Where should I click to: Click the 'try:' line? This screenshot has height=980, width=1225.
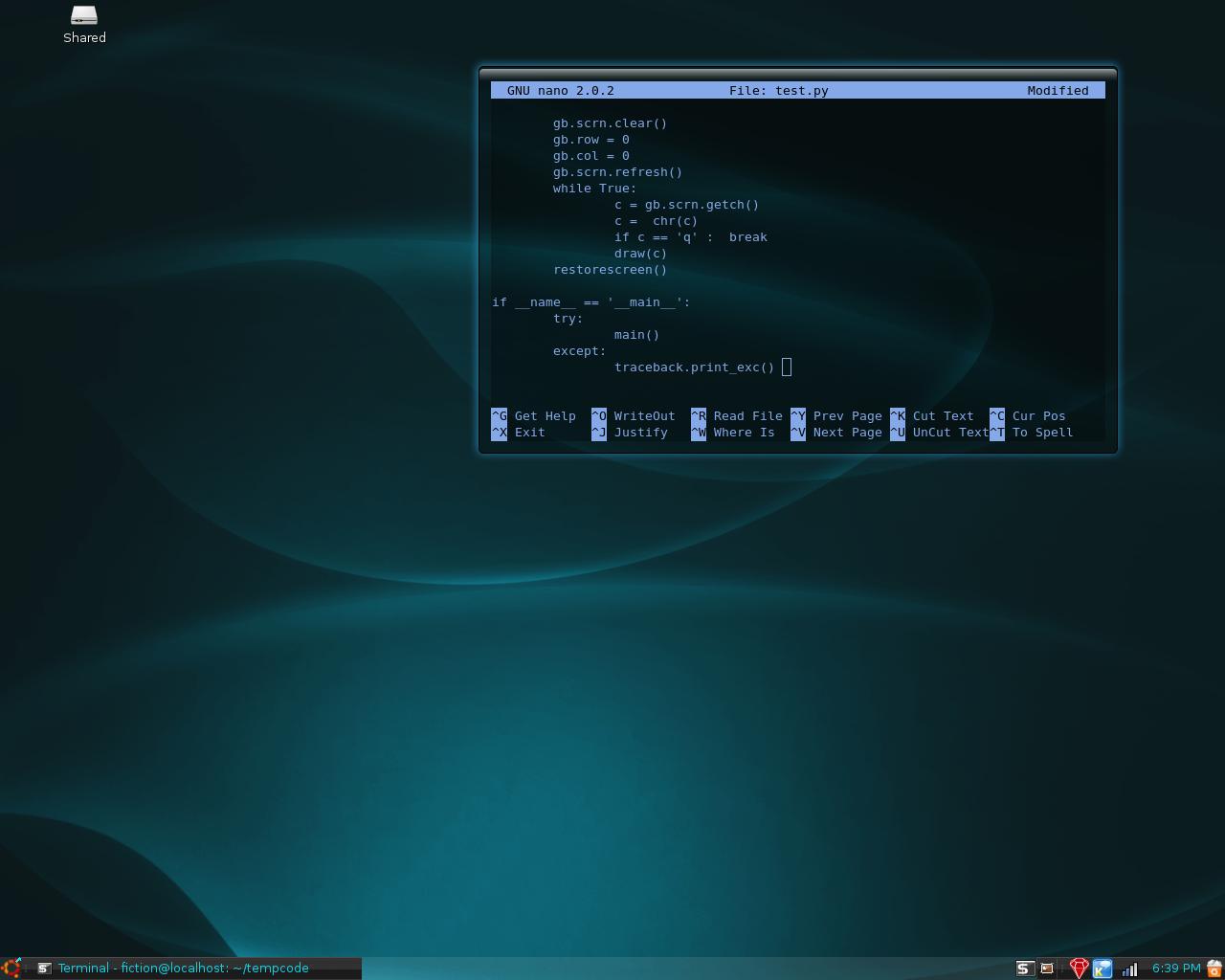click(568, 318)
